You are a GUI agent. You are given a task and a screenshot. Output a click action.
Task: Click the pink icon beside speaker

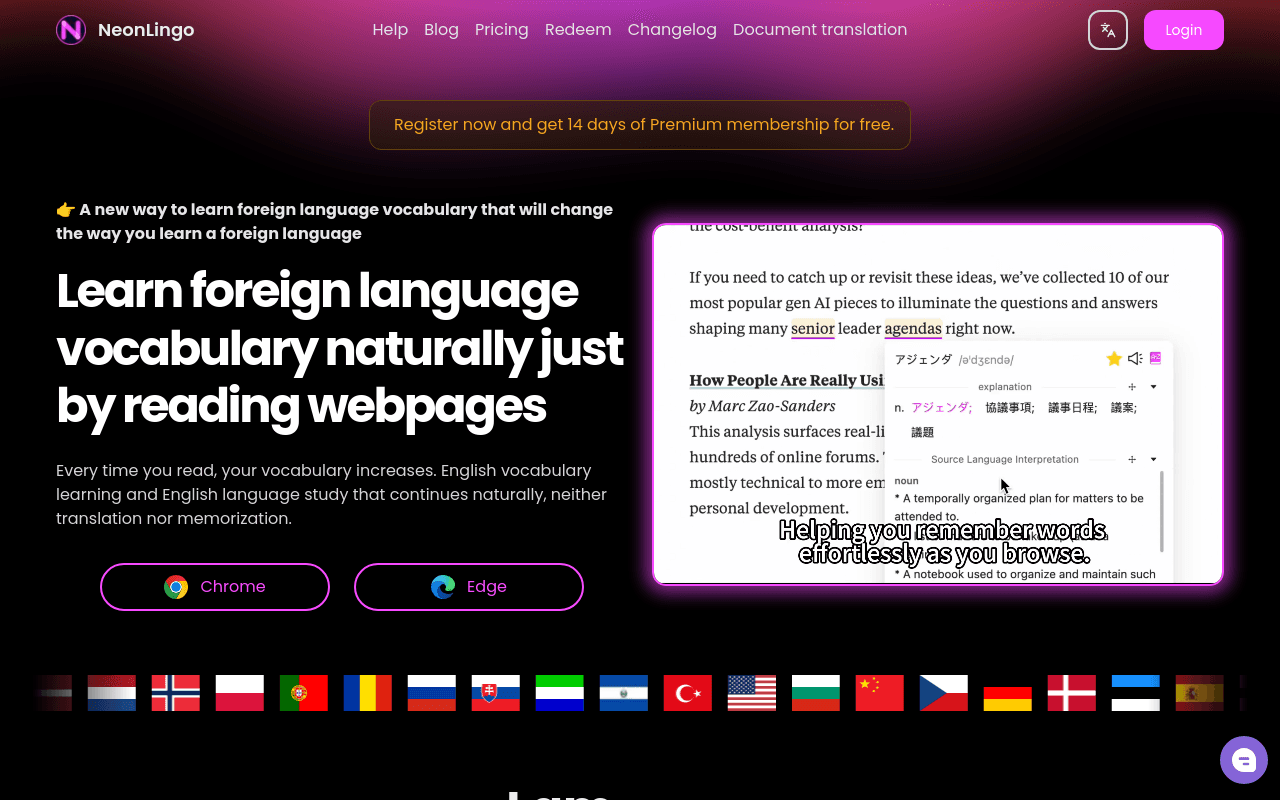pyautogui.click(x=1155, y=358)
